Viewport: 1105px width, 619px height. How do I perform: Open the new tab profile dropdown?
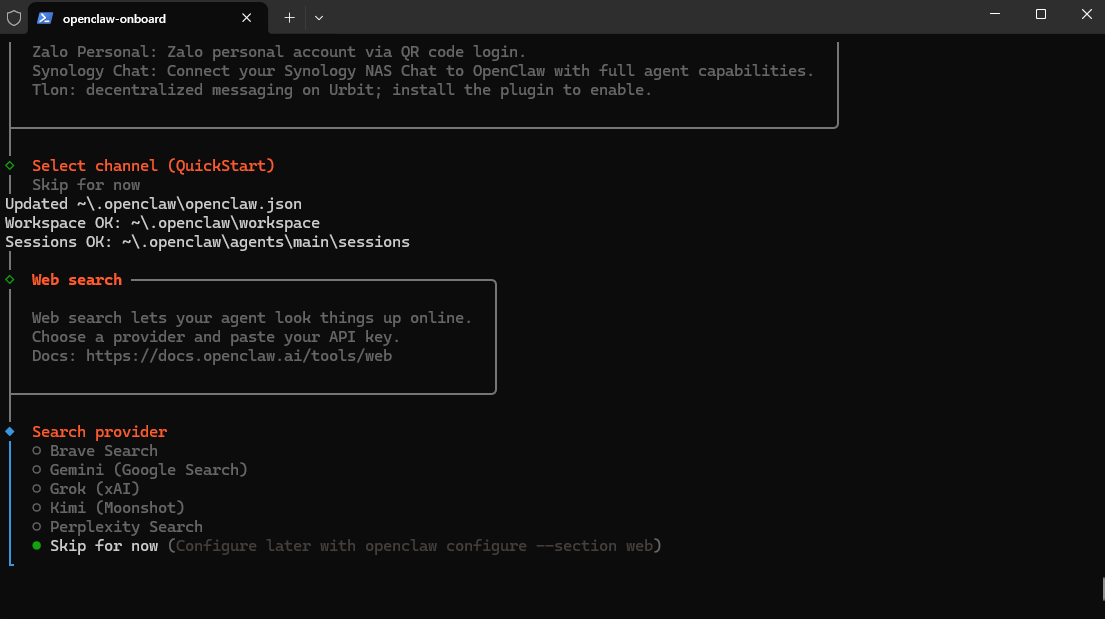(x=318, y=17)
